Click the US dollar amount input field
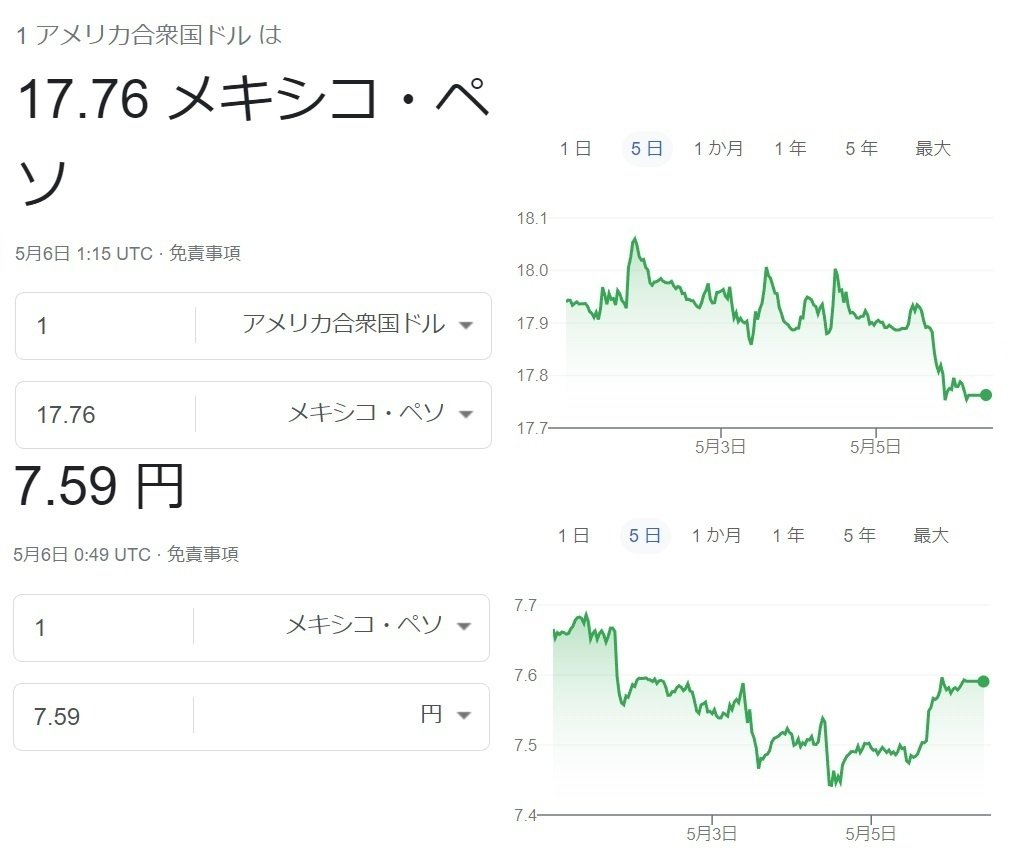 pyautogui.click(x=106, y=325)
